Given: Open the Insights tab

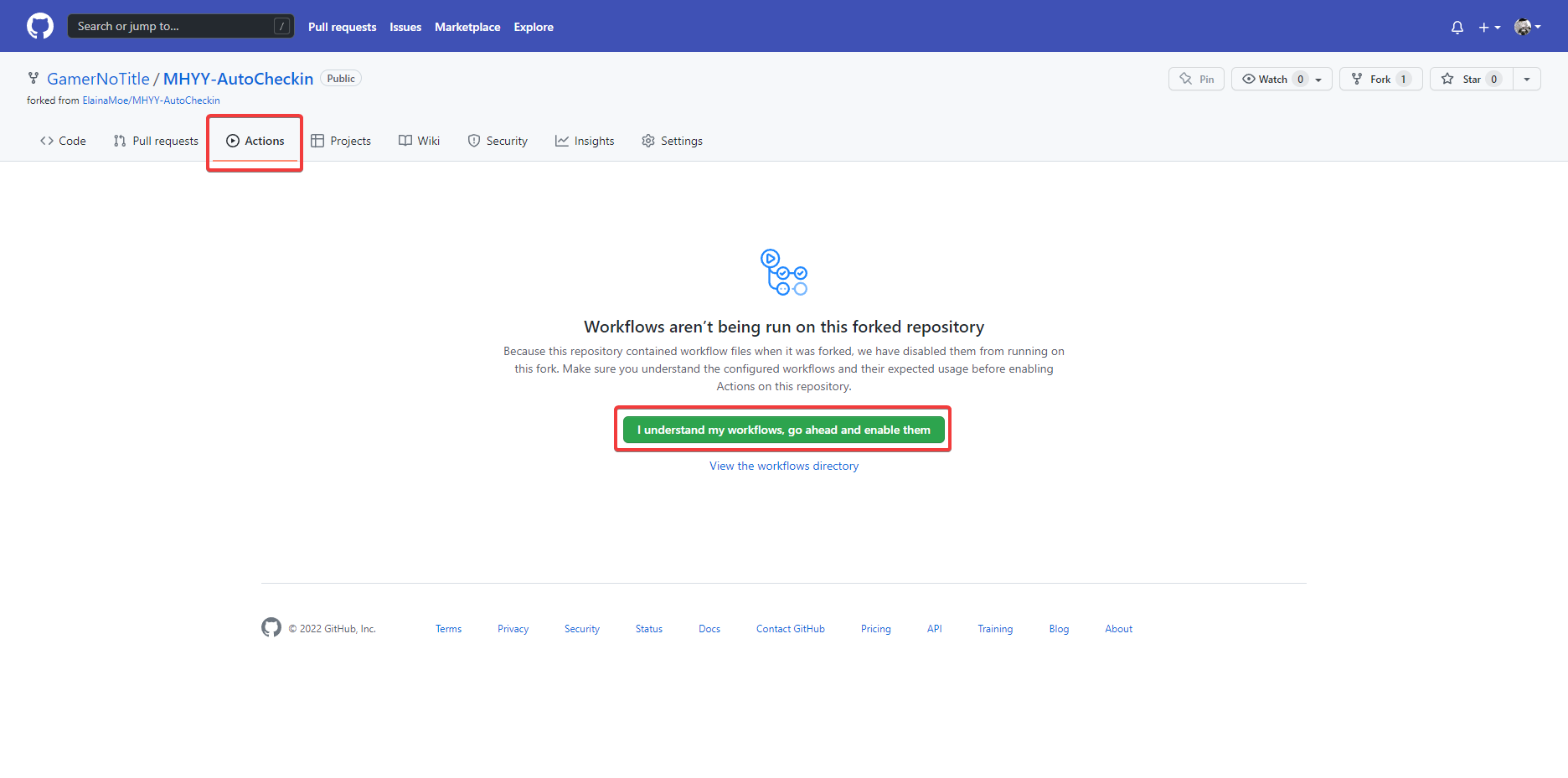Looking at the screenshot, I should [x=585, y=141].
